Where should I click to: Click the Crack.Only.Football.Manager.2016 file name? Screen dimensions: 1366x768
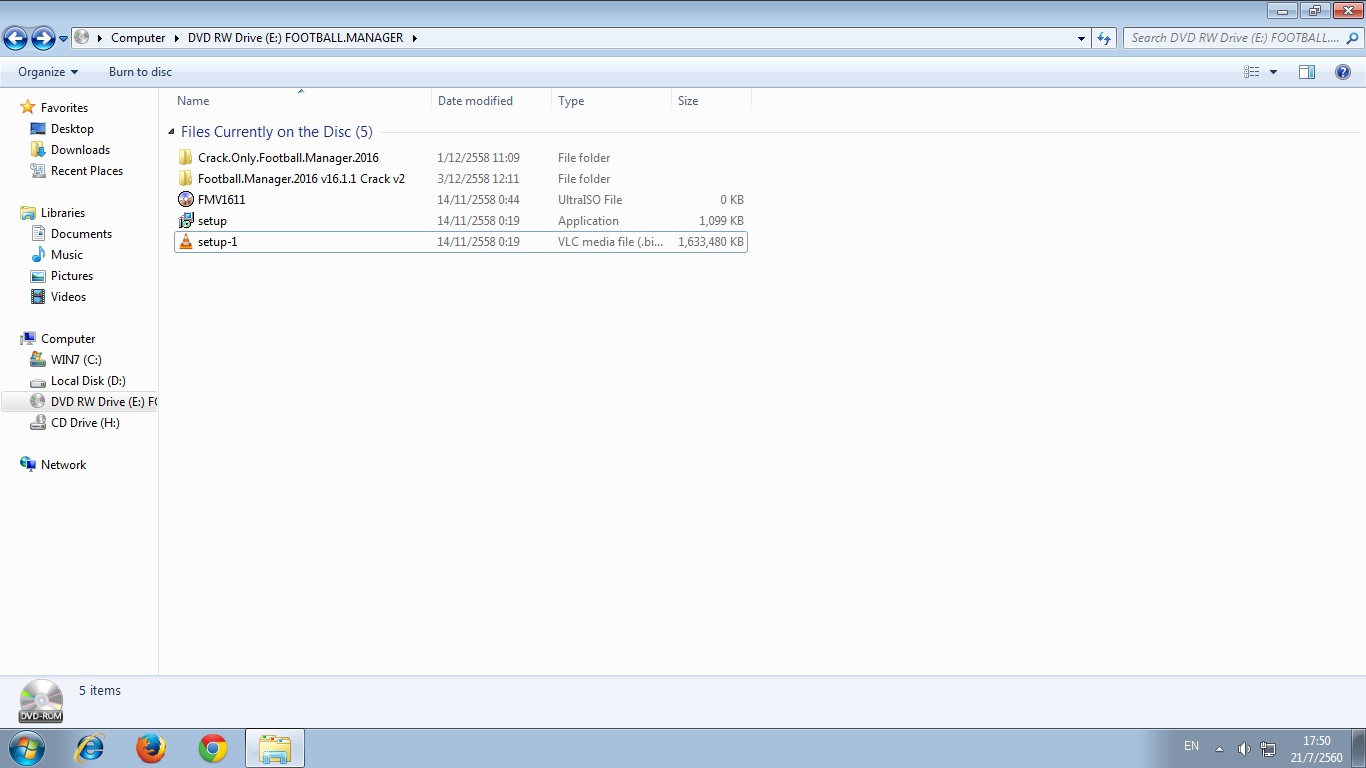pos(288,158)
